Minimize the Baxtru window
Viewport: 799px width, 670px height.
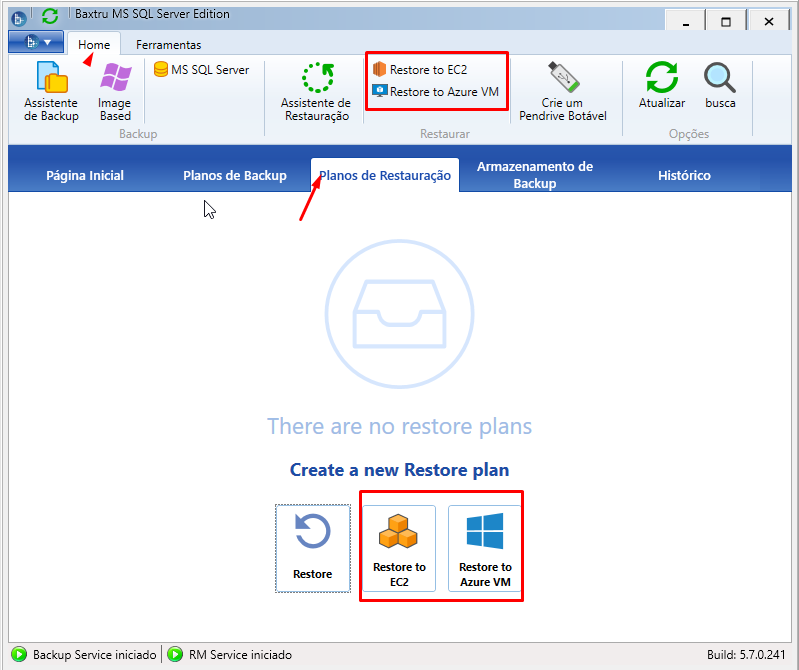686,21
